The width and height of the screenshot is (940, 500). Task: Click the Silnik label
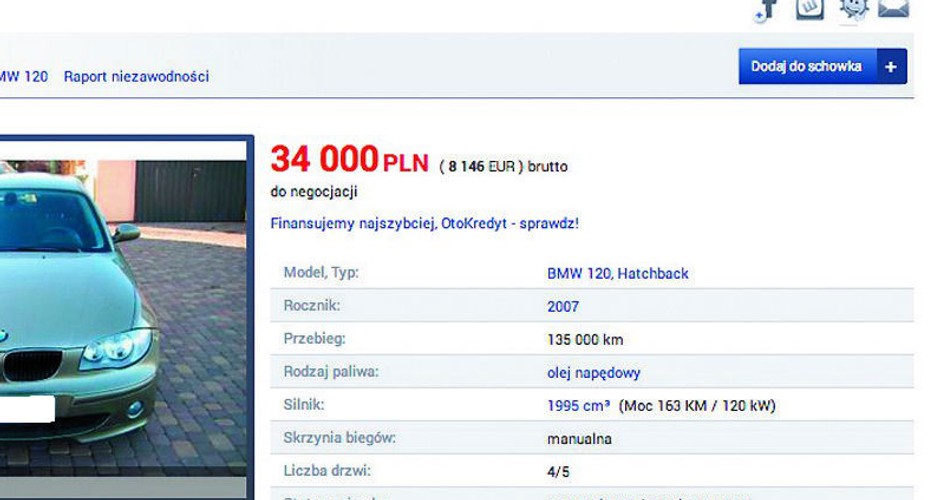tap(304, 405)
